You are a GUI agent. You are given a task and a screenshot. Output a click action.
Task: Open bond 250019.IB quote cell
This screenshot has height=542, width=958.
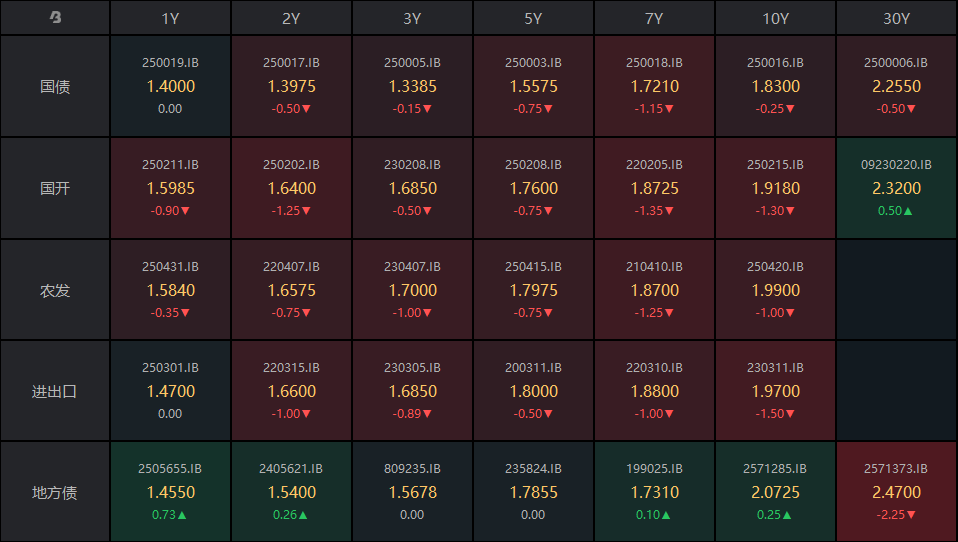pos(171,86)
